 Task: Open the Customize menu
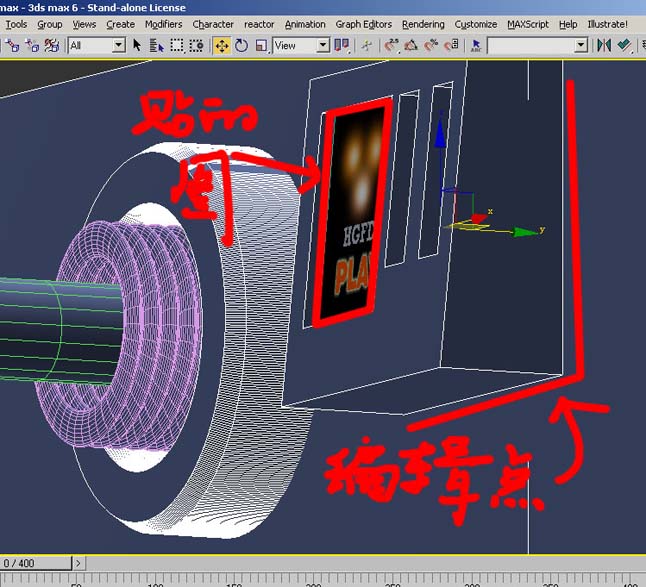(475, 24)
